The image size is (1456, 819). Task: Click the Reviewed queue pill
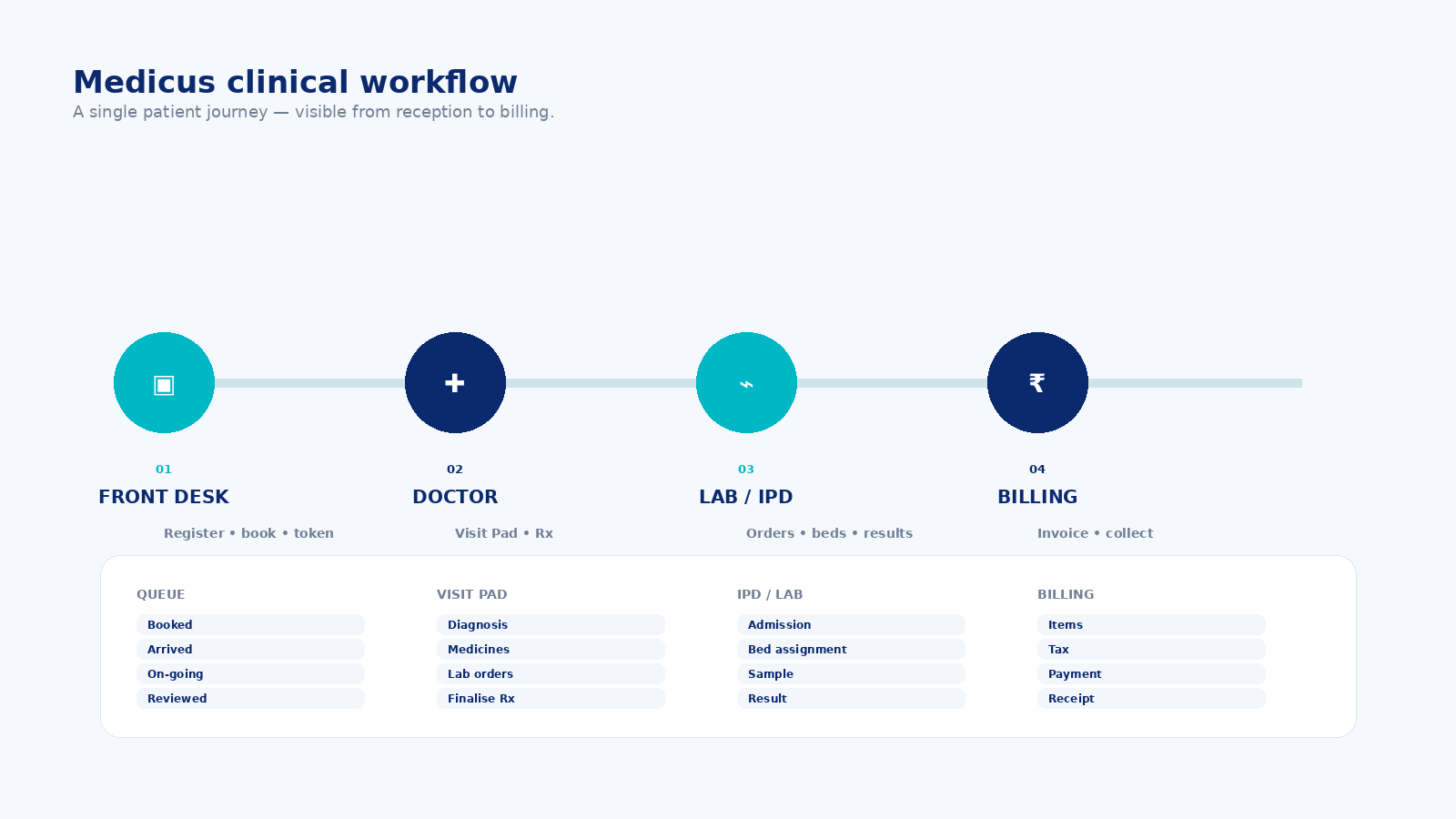click(250, 698)
